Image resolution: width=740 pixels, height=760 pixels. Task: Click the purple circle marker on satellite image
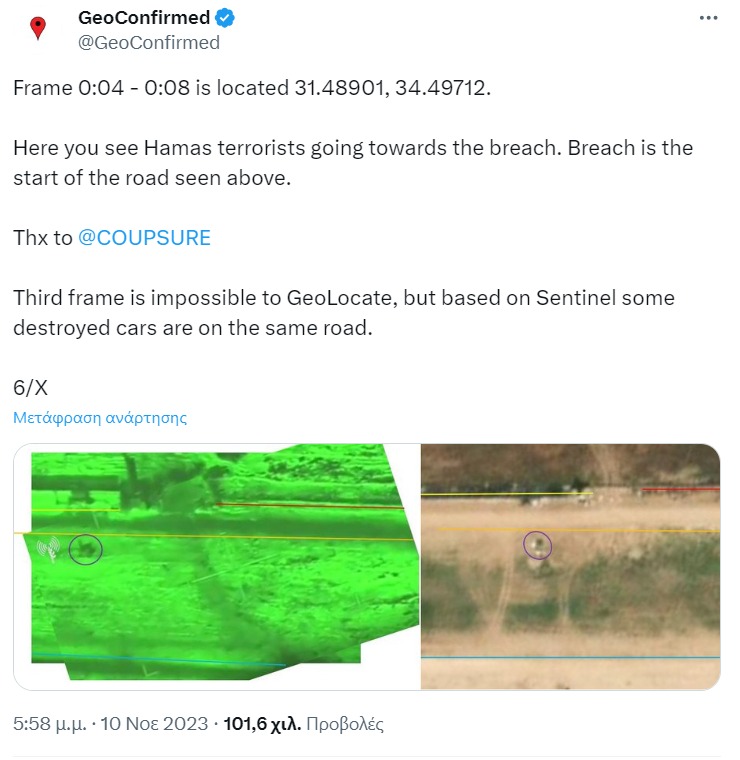tap(537, 545)
